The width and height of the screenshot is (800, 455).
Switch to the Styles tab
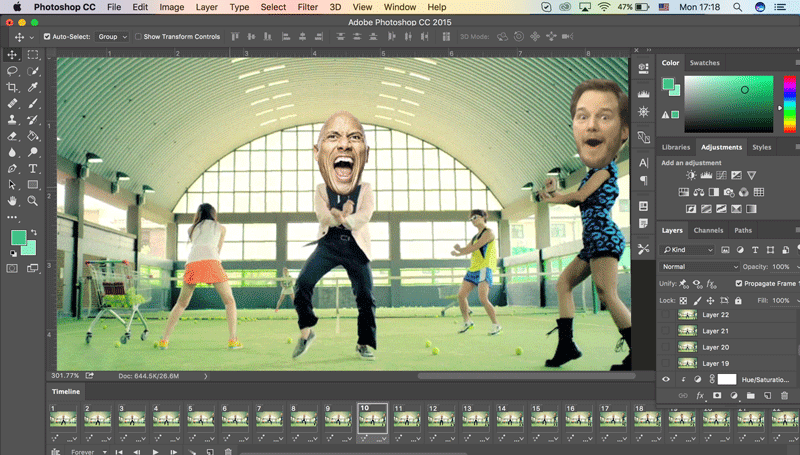point(761,147)
